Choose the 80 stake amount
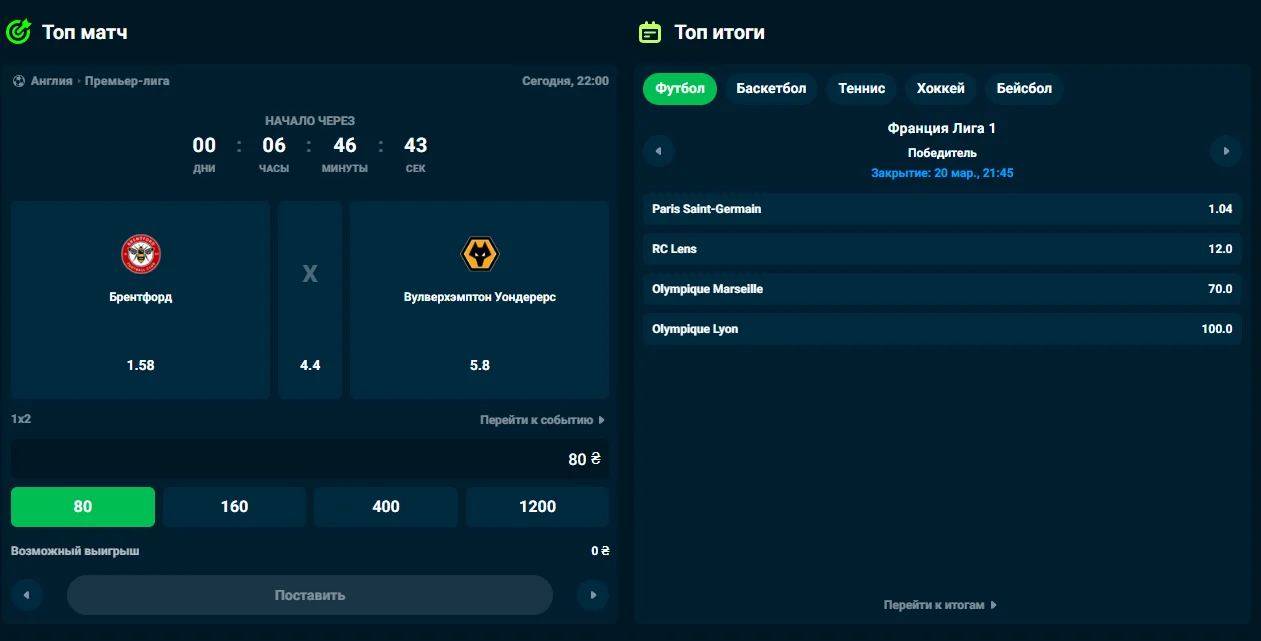1261x641 pixels. point(83,507)
